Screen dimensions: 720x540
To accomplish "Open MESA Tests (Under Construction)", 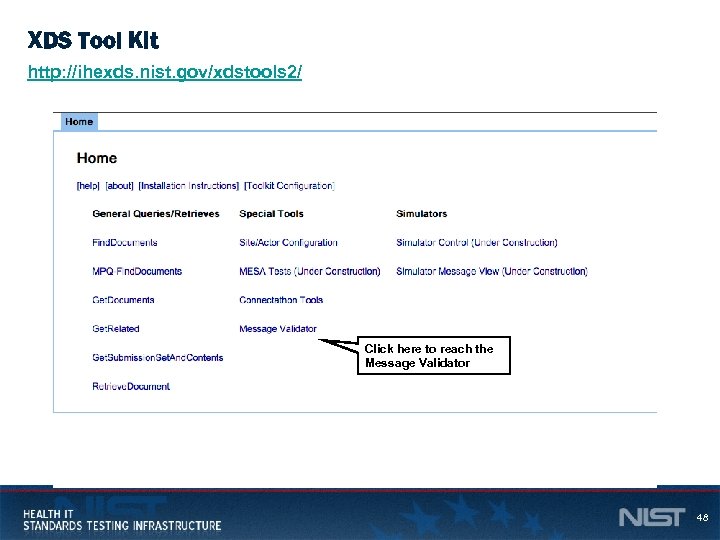I will (310, 271).
